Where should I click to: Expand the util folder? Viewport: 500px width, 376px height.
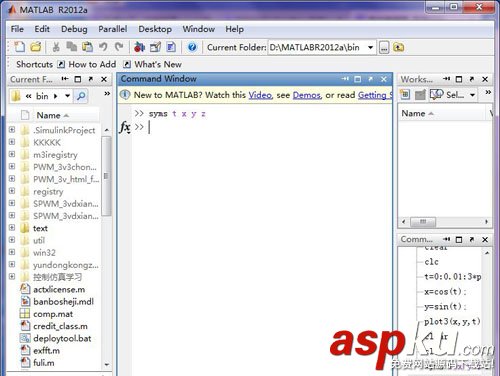tap(12, 240)
